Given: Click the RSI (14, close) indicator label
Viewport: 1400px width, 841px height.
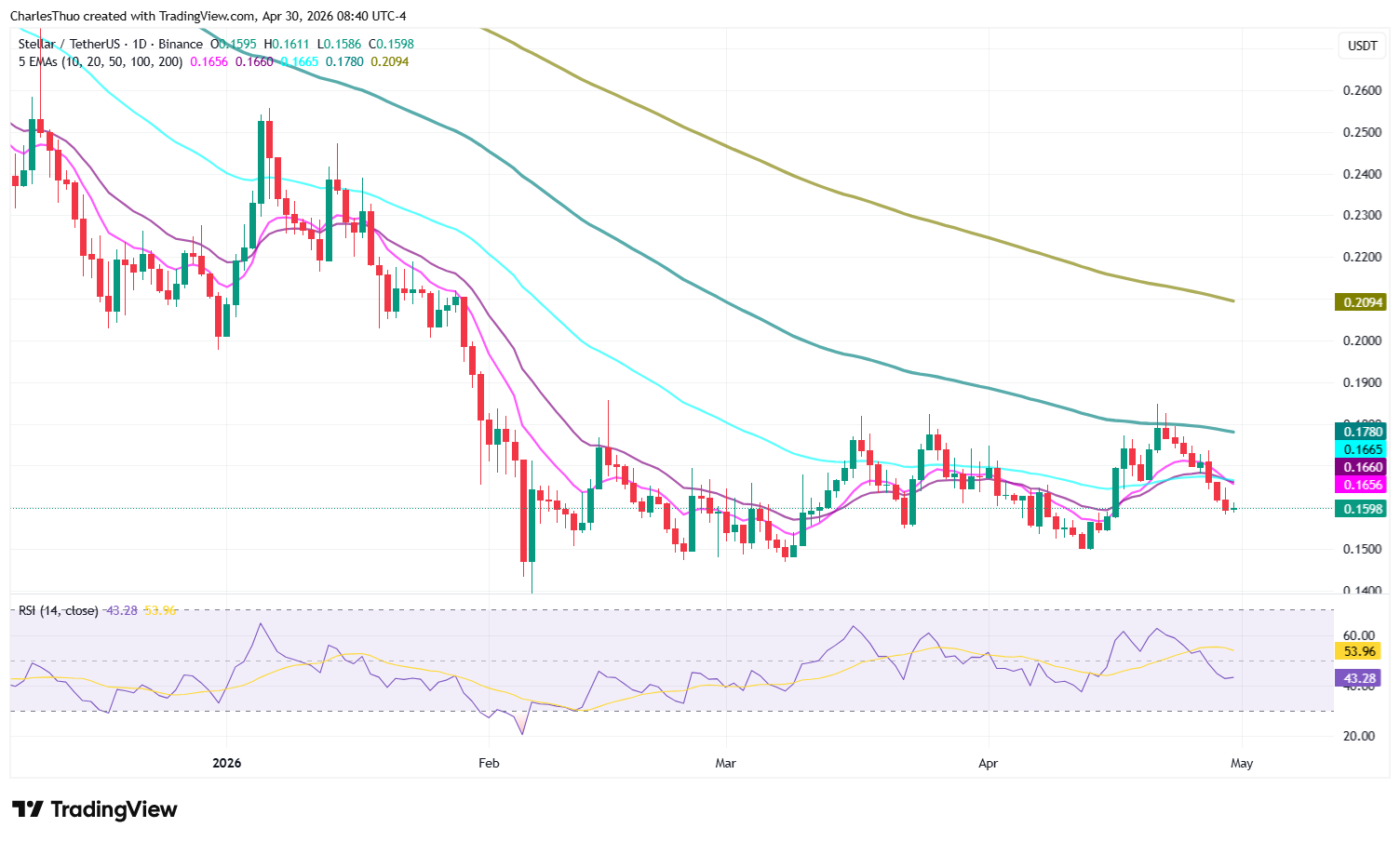Looking at the screenshot, I should pos(58,610).
